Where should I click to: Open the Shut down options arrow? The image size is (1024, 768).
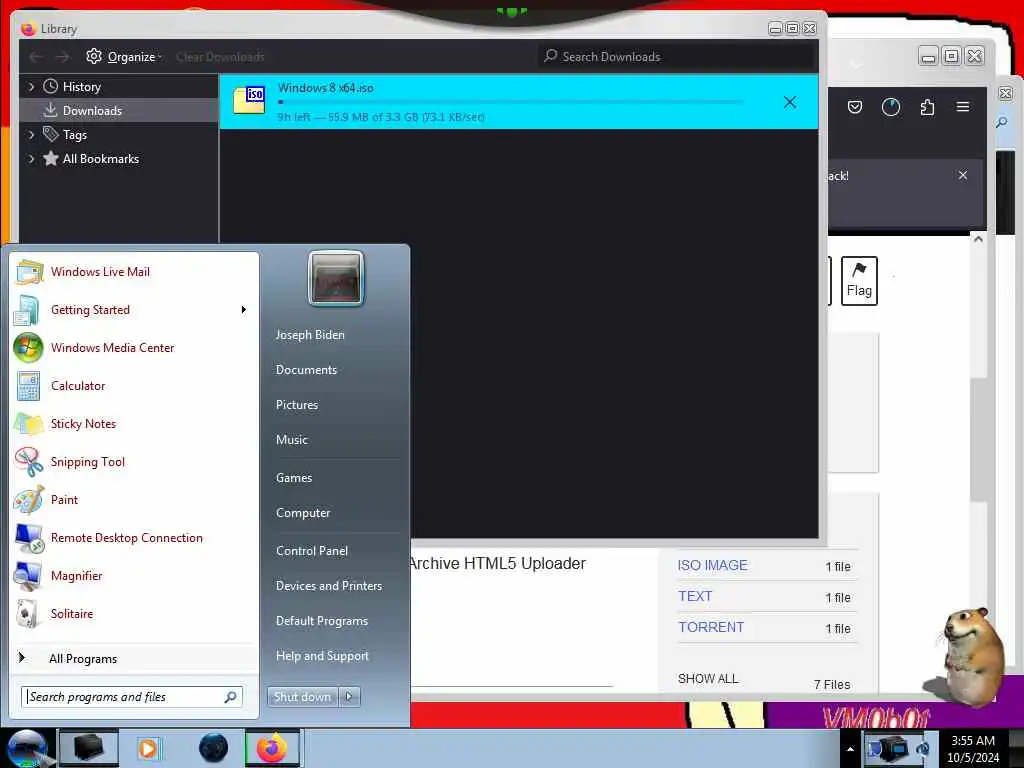pyautogui.click(x=349, y=697)
